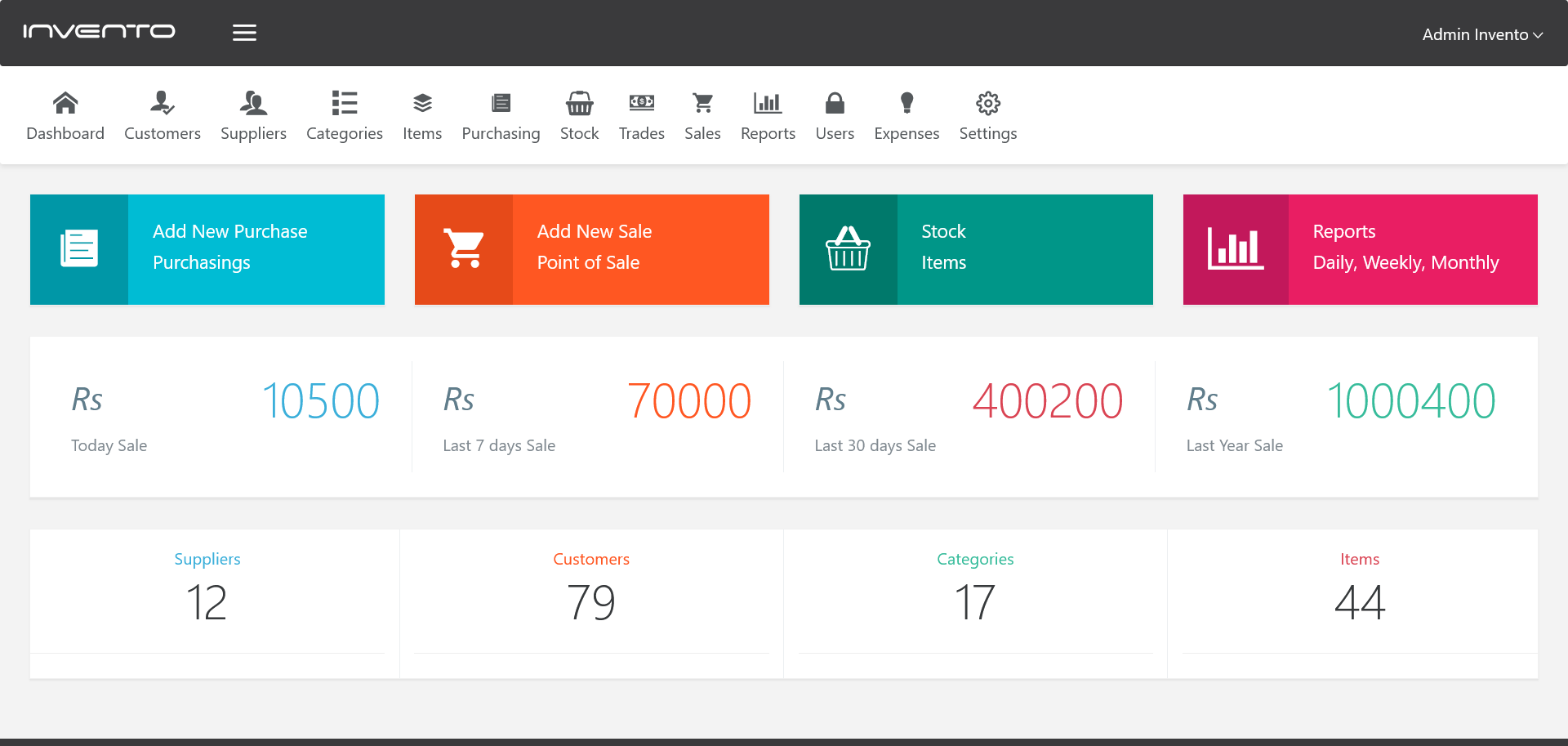Select the Suppliers people icon
This screenshot has height=746, width=1568.
253,103
